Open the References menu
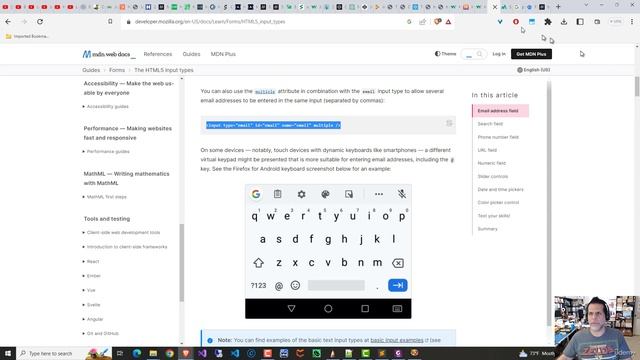 pos(158,54)
